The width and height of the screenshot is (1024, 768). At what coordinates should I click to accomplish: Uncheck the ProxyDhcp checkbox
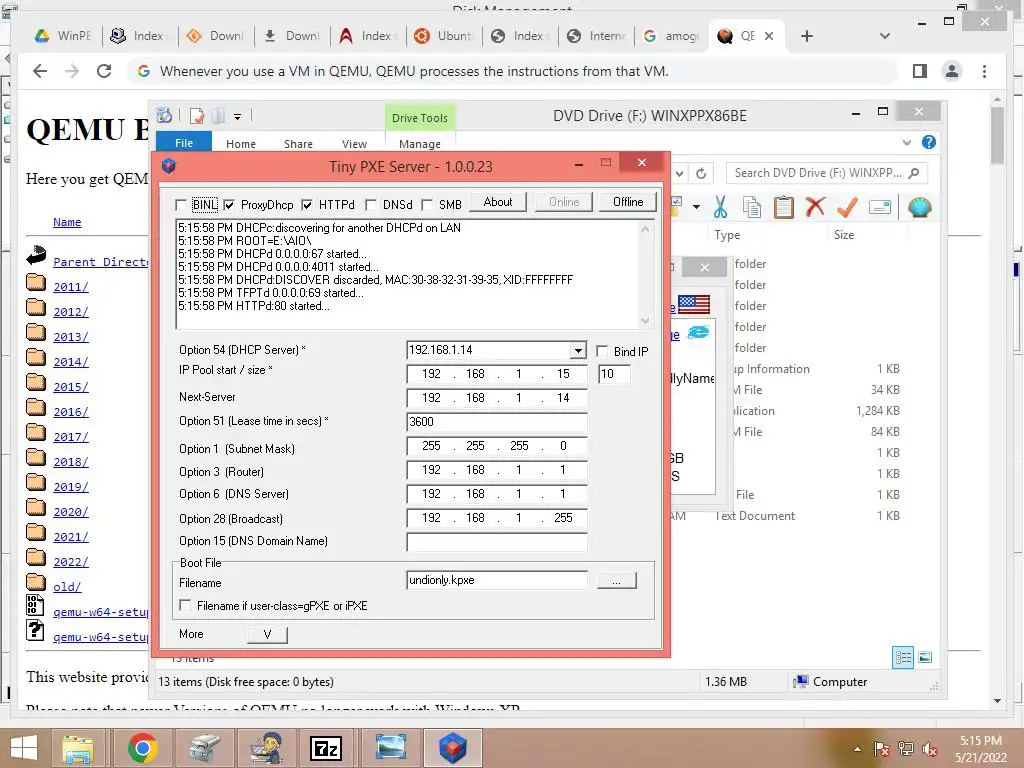229,205
